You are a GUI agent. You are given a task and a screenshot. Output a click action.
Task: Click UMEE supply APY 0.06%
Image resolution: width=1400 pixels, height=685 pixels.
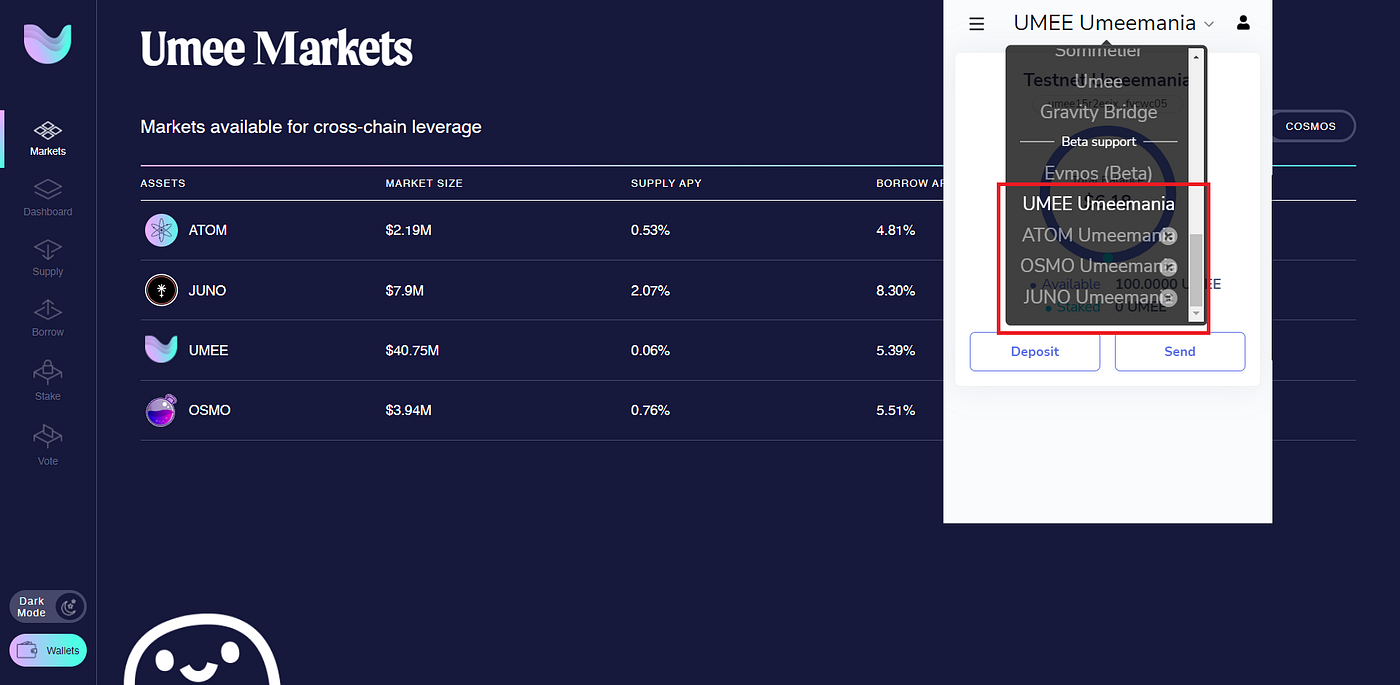click(650, 350)
